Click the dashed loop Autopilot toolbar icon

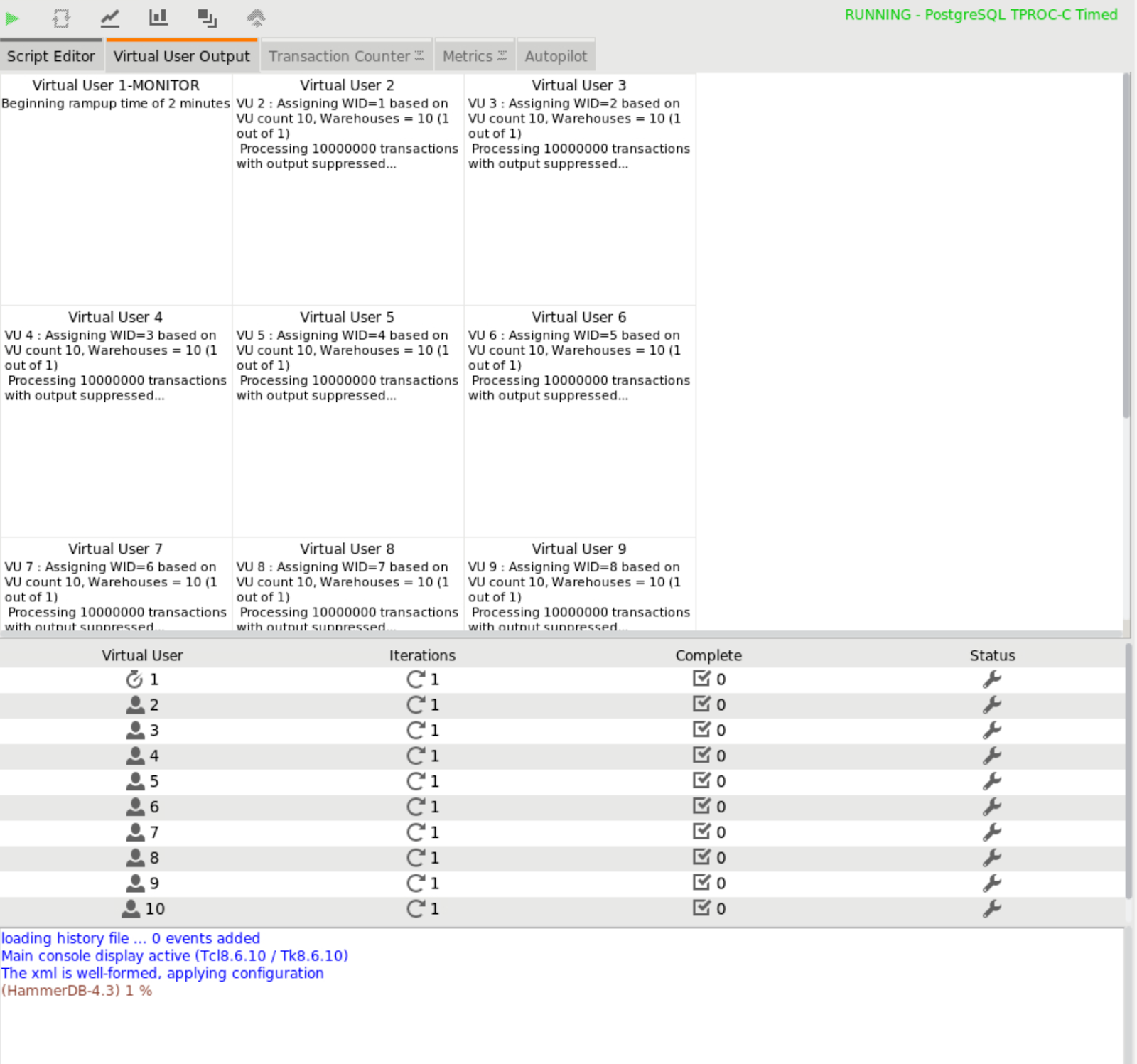pos(62,18)
